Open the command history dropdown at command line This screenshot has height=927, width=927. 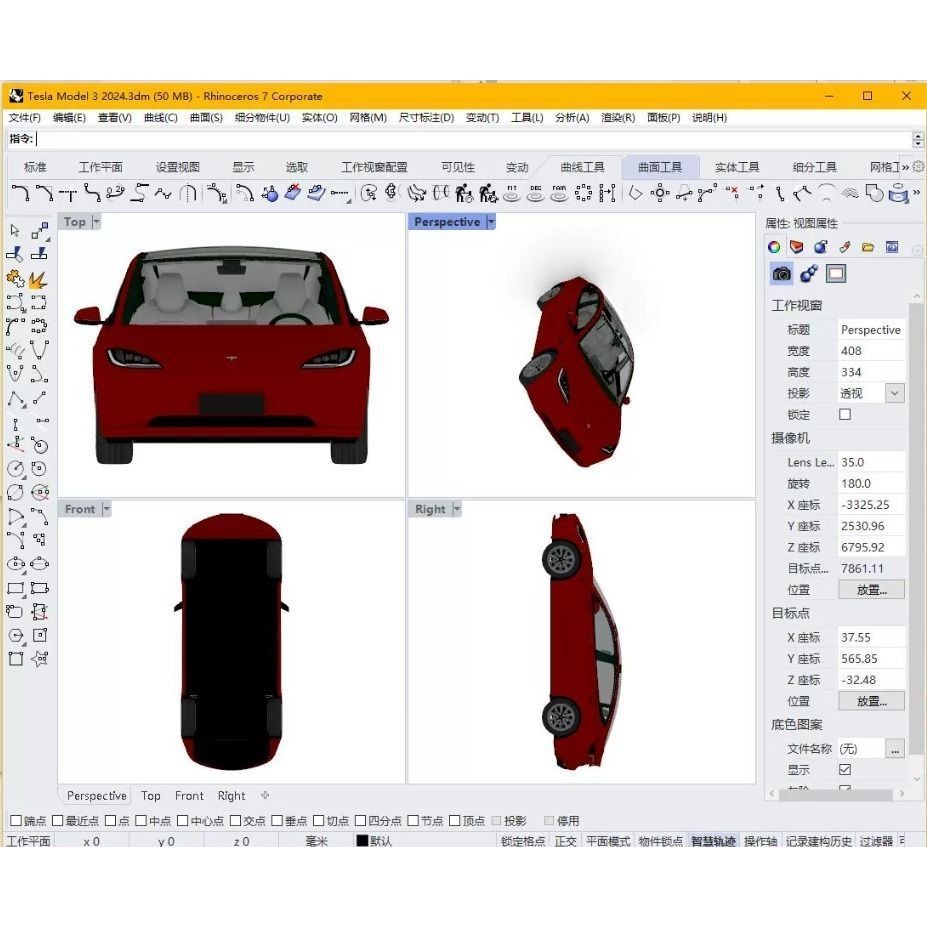(x=918, y=140)
